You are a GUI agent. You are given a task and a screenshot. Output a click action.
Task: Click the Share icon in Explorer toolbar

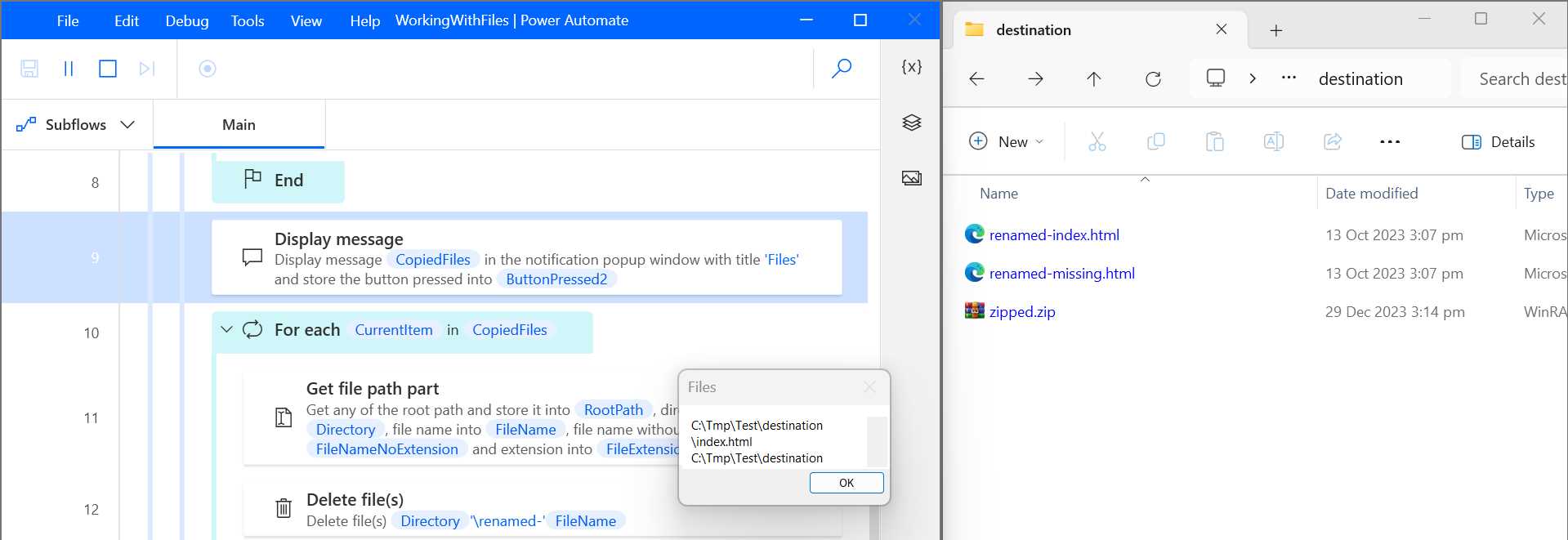click(x=1333, y=141)
